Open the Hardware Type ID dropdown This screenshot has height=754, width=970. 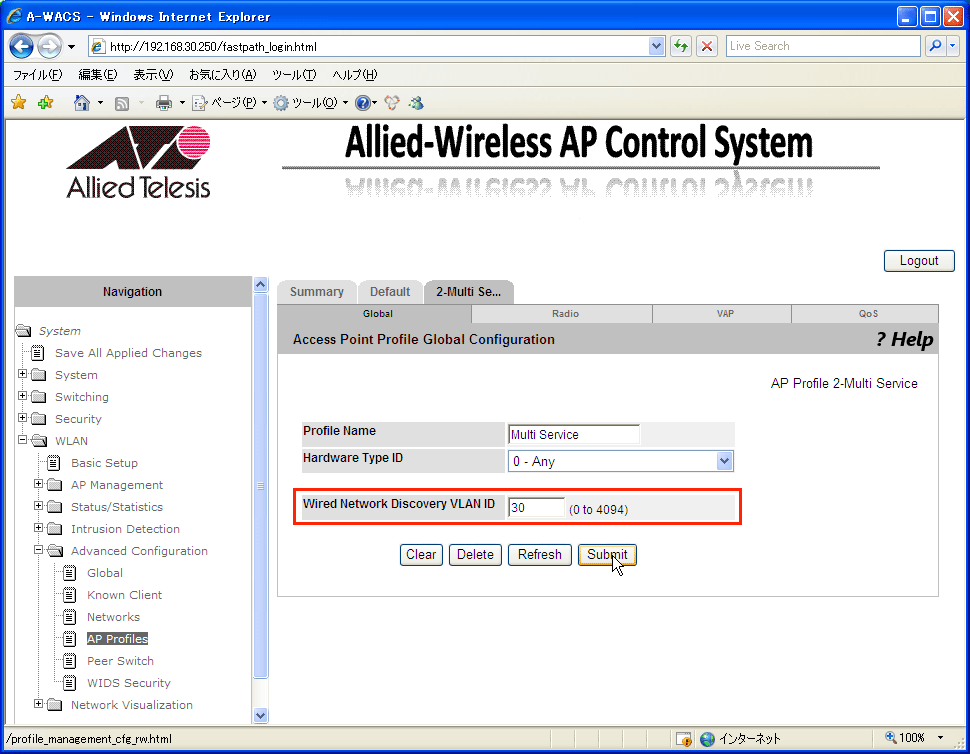click(x=724, y=461)
